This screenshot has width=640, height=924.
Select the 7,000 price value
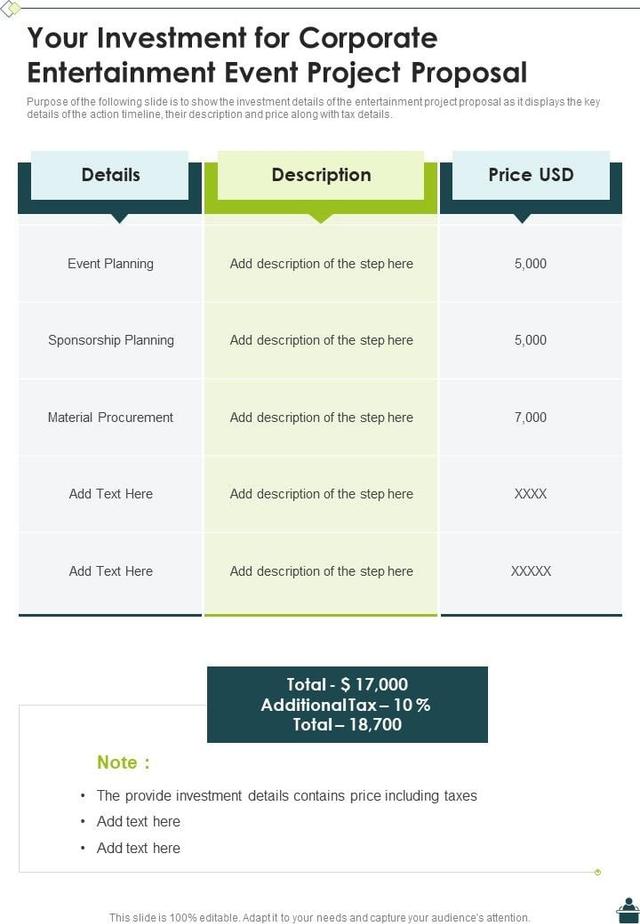(531, 417)
